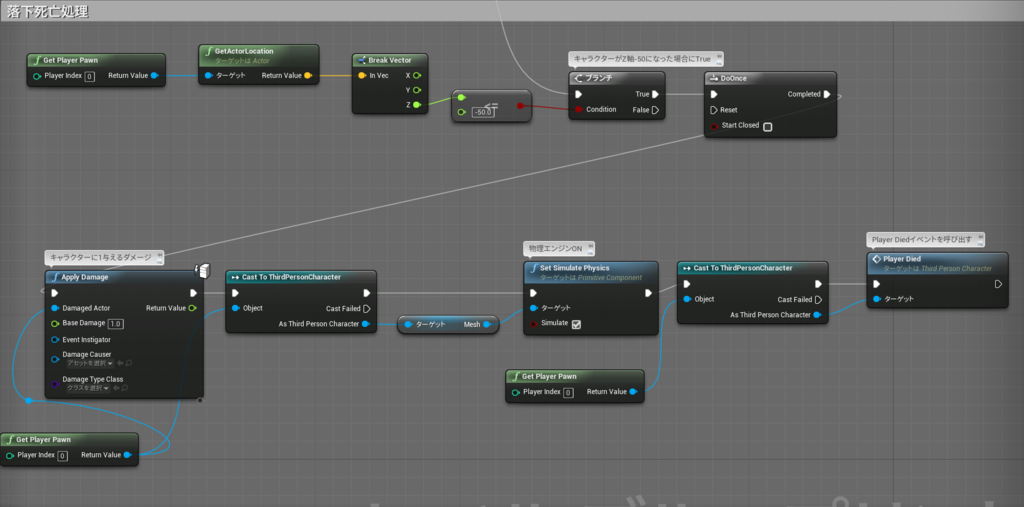Click Break Vector In Vec input pin
The image size is (1024, 507).
coord(362,75)
